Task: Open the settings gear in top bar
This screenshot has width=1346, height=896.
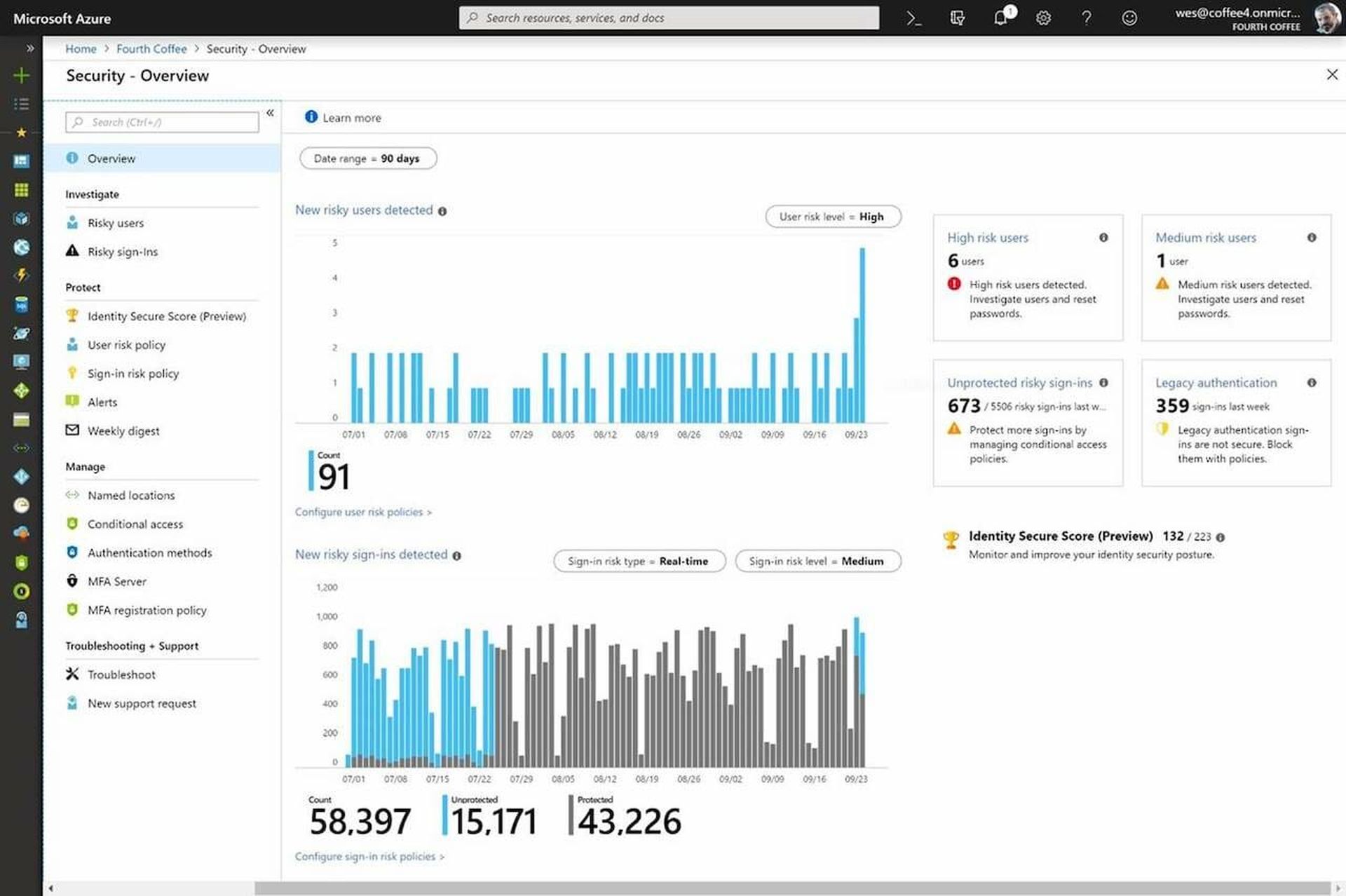Action: pos(1043,18)
